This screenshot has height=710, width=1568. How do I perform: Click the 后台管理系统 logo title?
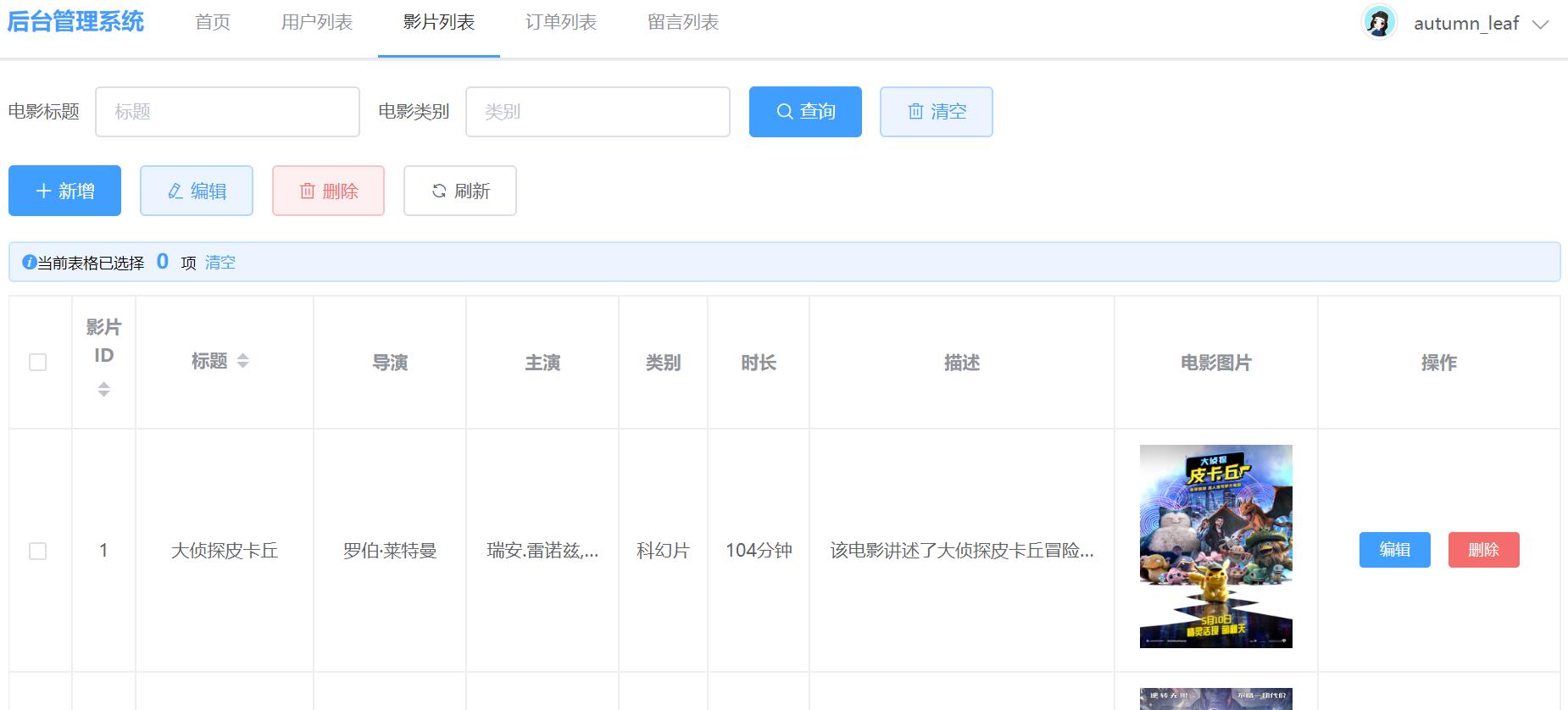pos(75,22)
